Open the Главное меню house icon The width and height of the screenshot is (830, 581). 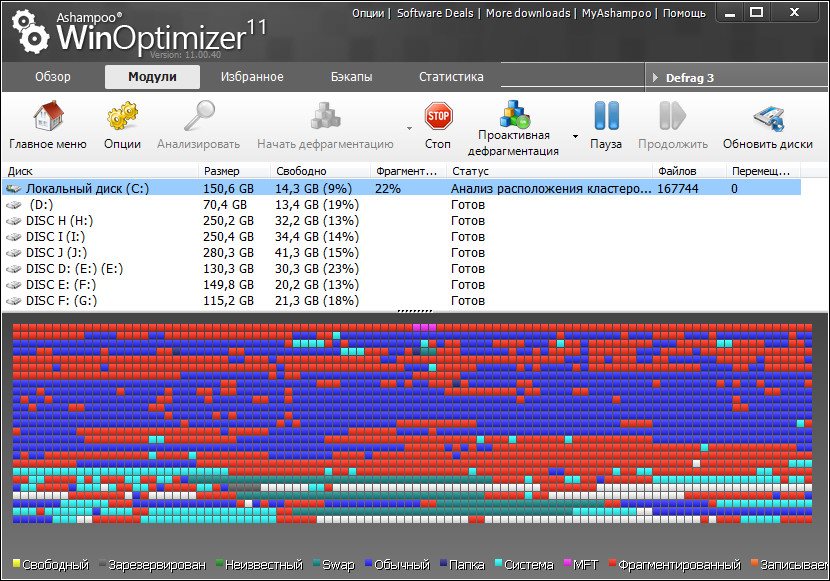coord(48,116)
